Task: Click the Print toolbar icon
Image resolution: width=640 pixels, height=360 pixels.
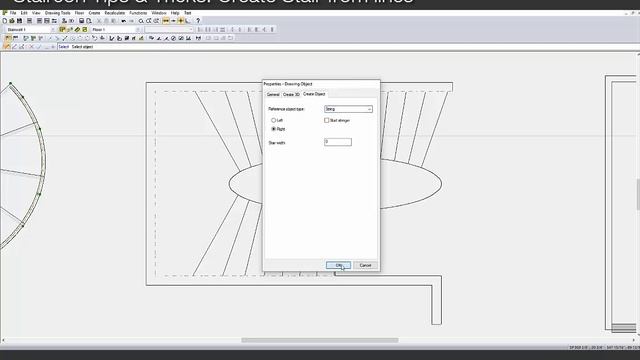Action: (x=81, y=21)
